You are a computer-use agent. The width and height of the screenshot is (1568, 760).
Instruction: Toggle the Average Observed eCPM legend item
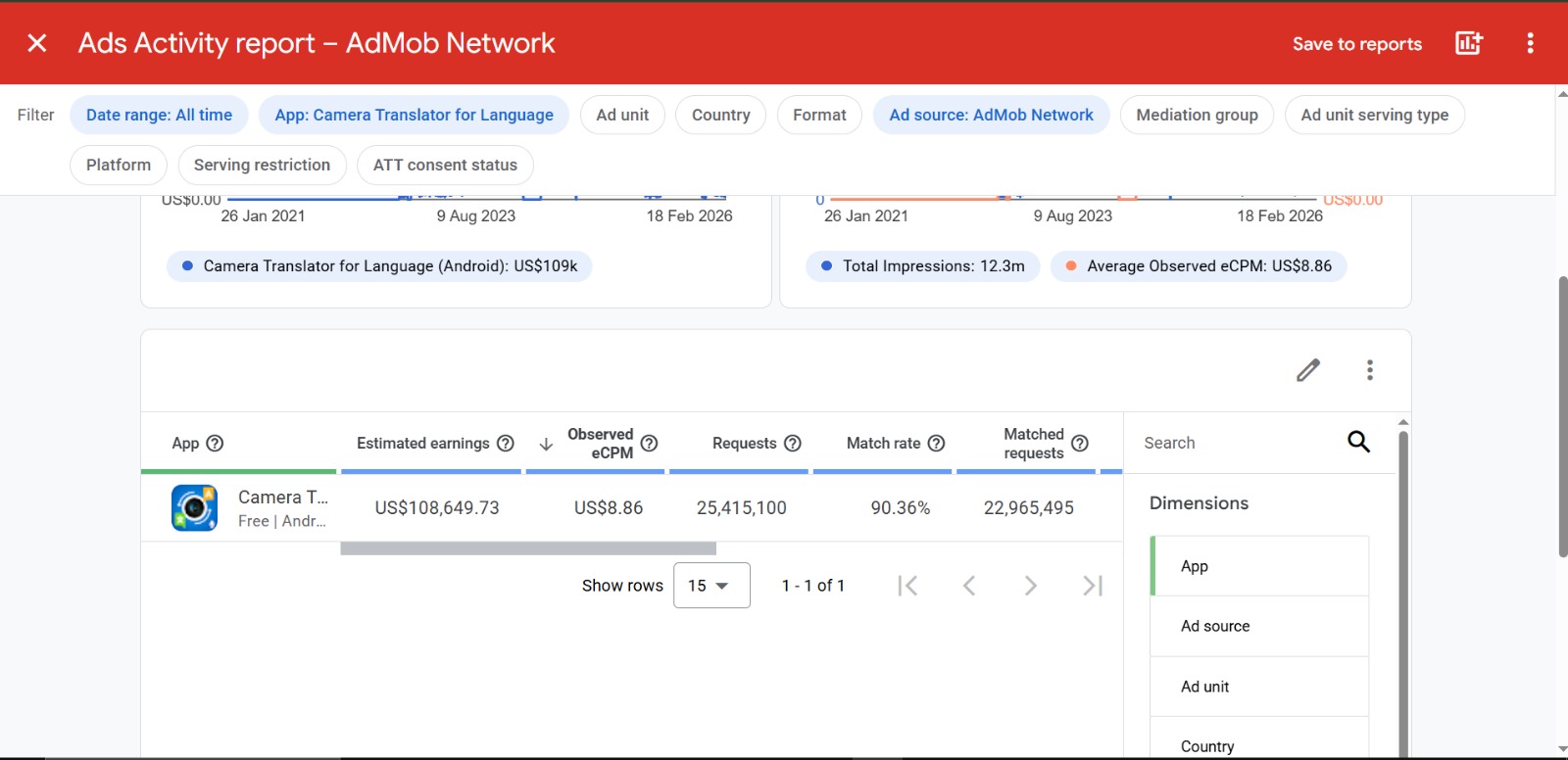point(1199,266)
